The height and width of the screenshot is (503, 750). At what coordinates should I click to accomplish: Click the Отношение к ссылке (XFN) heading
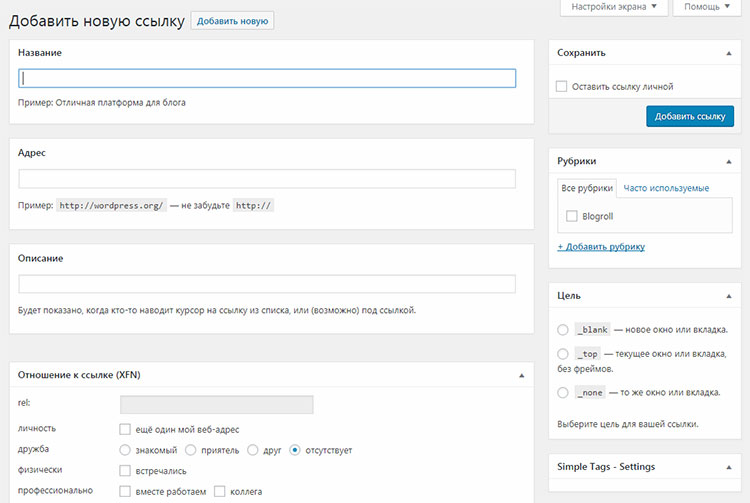(x=79, y=375)
